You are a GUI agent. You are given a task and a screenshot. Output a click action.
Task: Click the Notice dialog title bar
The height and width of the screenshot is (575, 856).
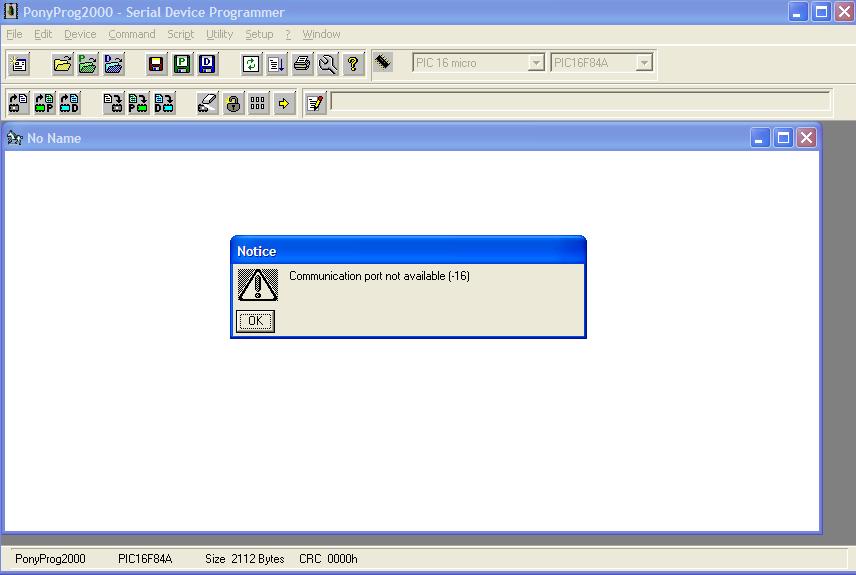coord(408,251)
